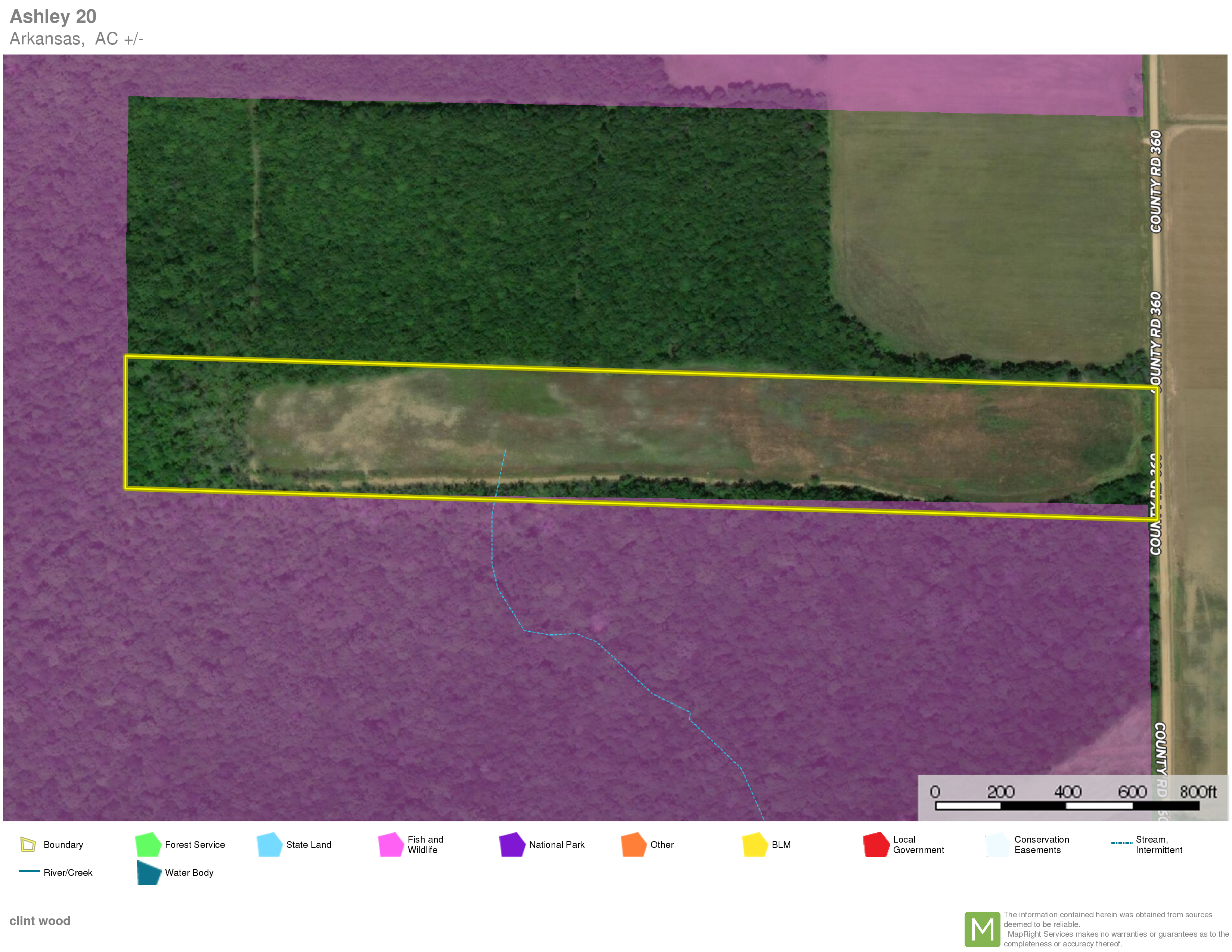Click the green MapRight M logo
Image resolution: width=1232 pixels, height=952 pixels.
coord(982,929)
